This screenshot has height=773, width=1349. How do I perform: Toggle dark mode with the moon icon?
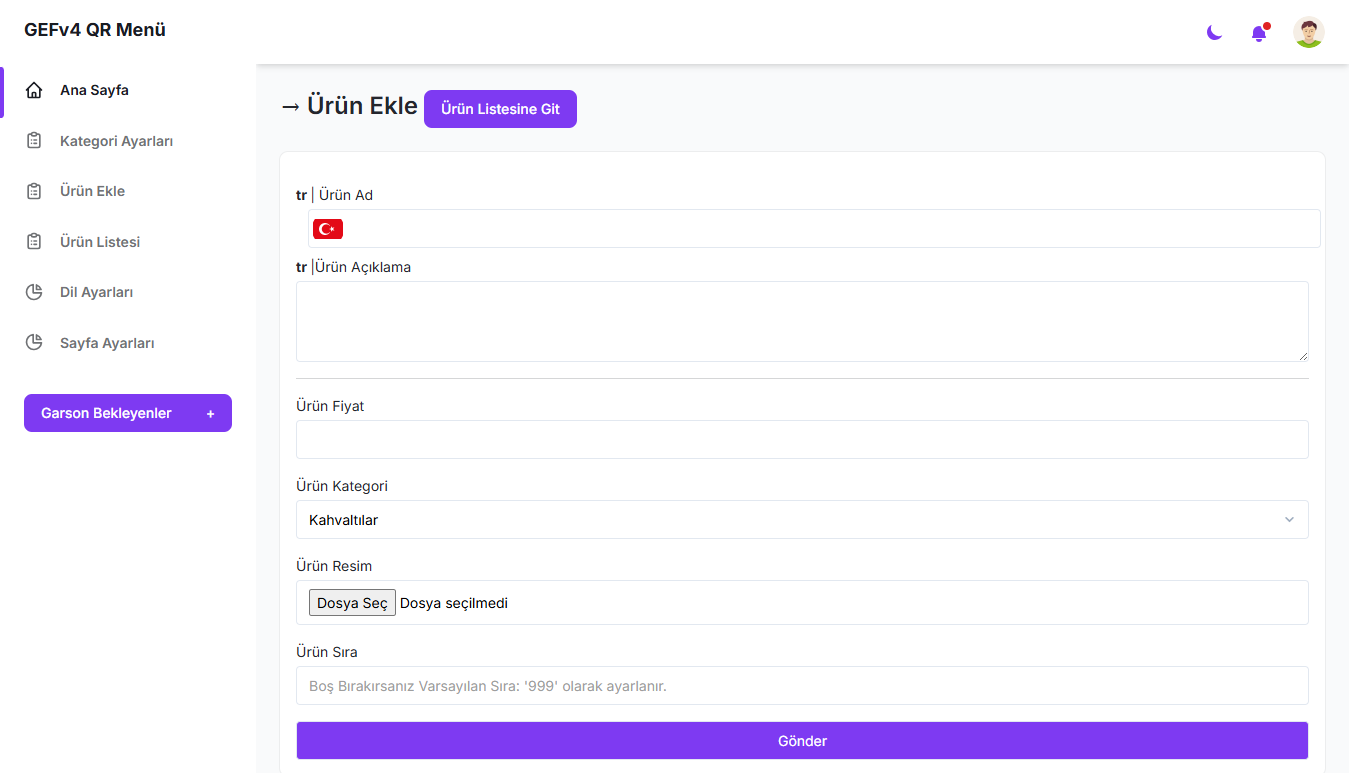[x=1214, y=33]
